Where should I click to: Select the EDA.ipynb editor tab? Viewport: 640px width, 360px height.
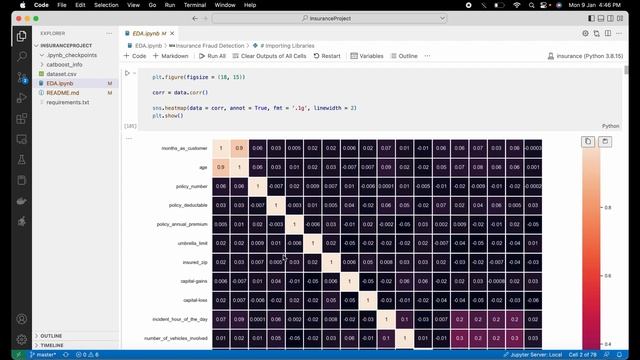click(149, 33)
